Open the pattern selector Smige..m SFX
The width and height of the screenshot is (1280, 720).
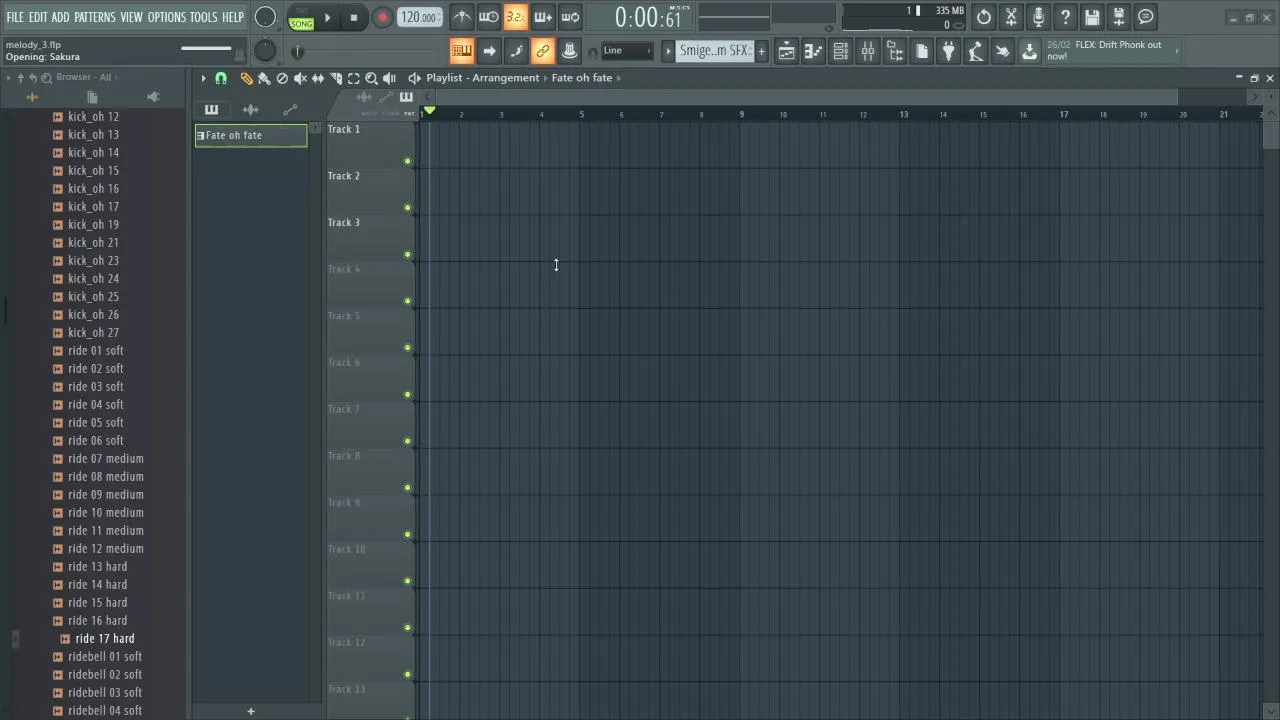point(714,51)
